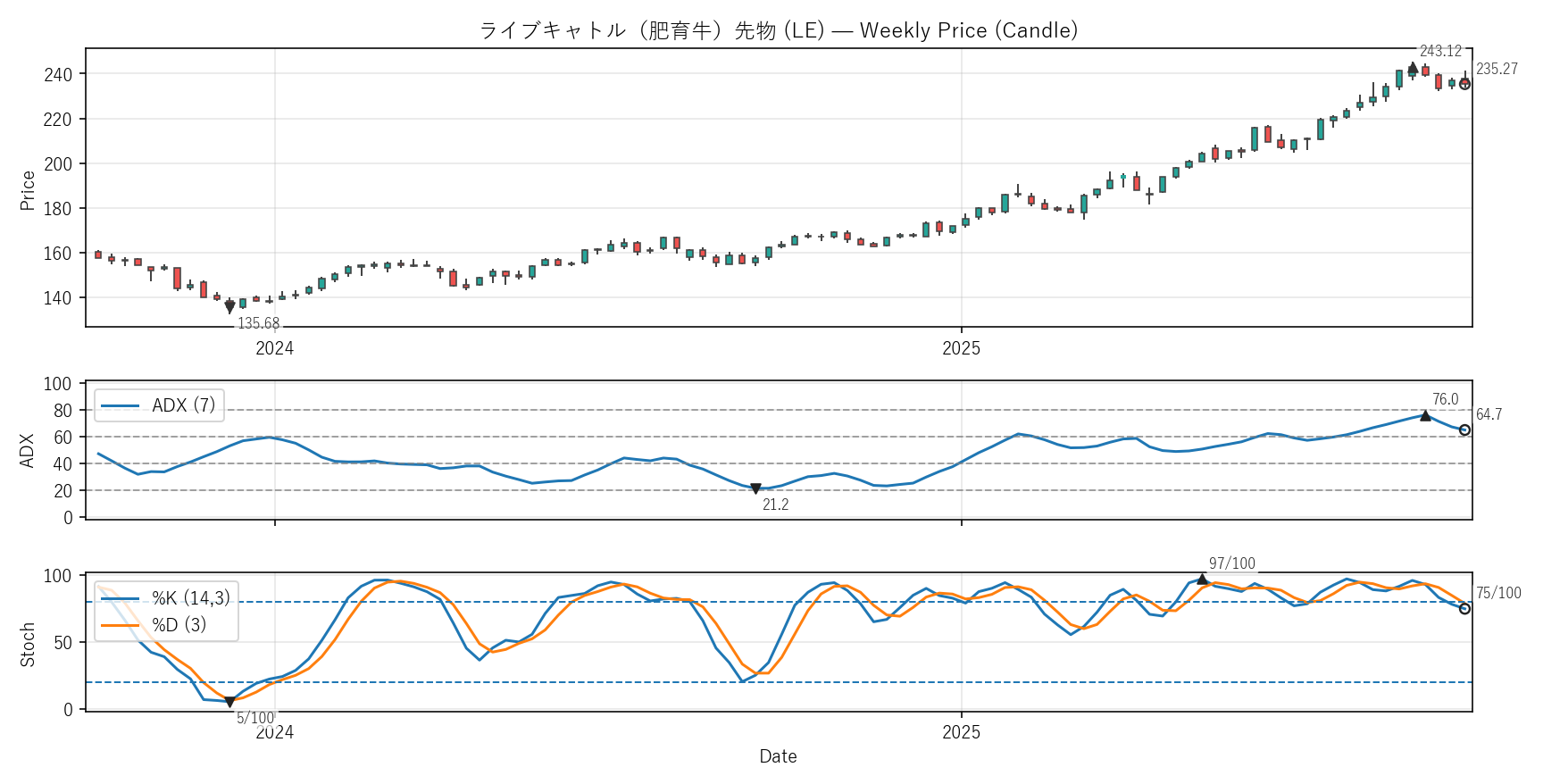Click the 2025 tick label under price chart
The height and width of the screenshot is (784, 1543).
[961, 349]
